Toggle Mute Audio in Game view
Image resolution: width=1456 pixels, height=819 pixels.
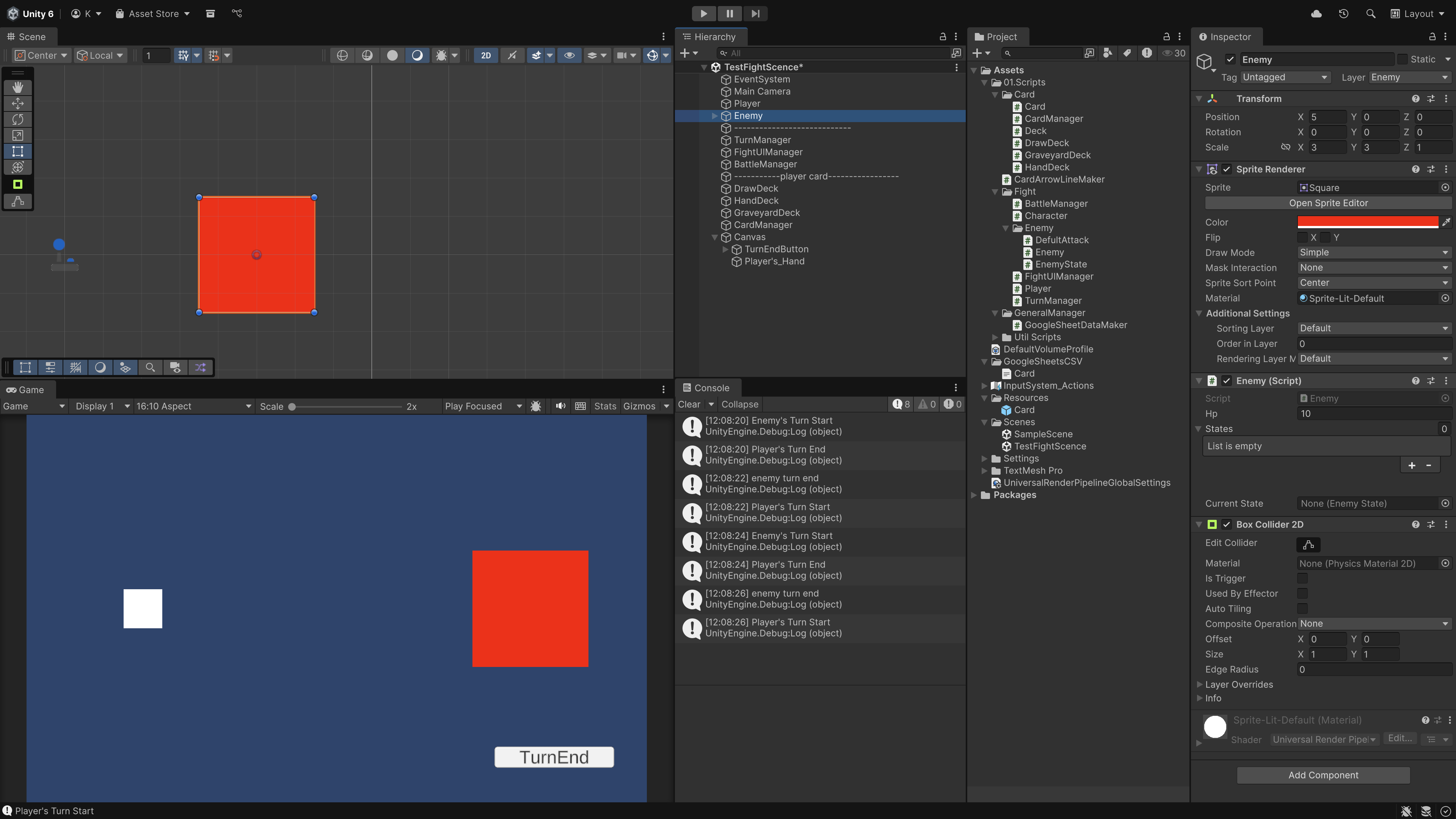[x=560, y=406]
